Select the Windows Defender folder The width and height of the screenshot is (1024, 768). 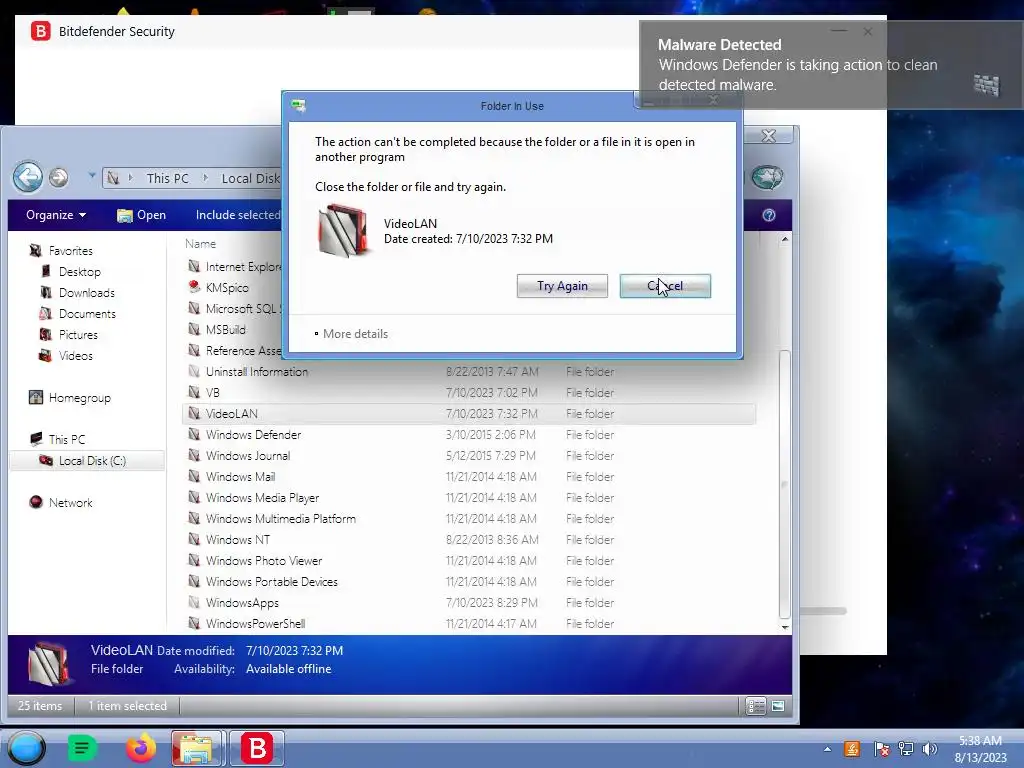pos(253,434)
